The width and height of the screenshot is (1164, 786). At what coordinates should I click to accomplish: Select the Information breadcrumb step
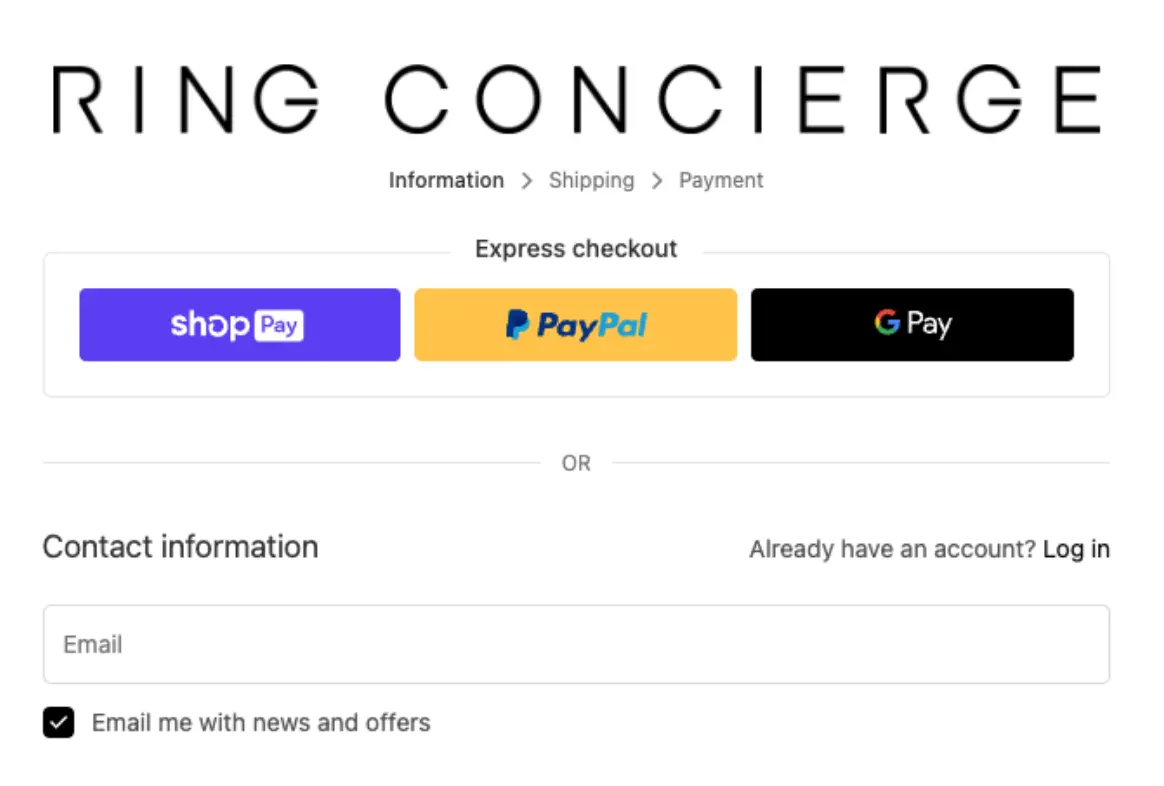coord(446,180)
